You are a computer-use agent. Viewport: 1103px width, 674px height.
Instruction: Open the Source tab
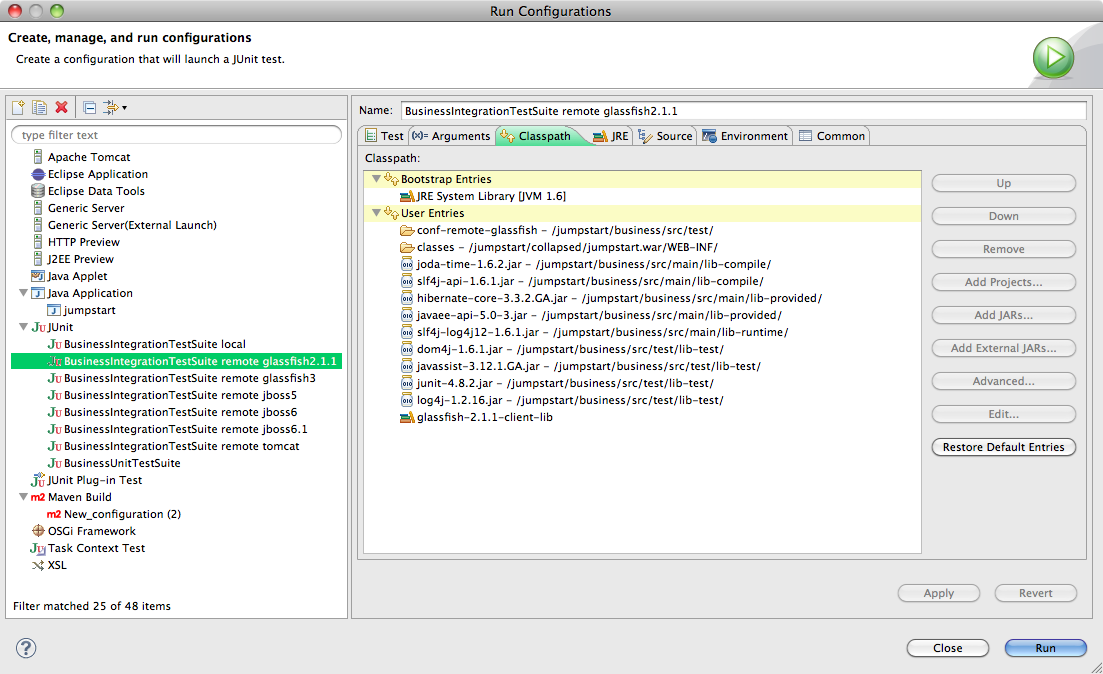(x=665, y=136)
